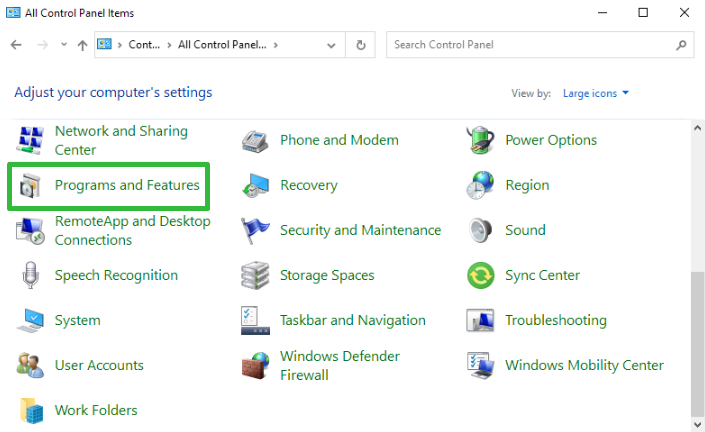The height and width of the screenshot is (432, 705).
Task: Open the Network and Sharing Center icon
Action: [31, 140]
